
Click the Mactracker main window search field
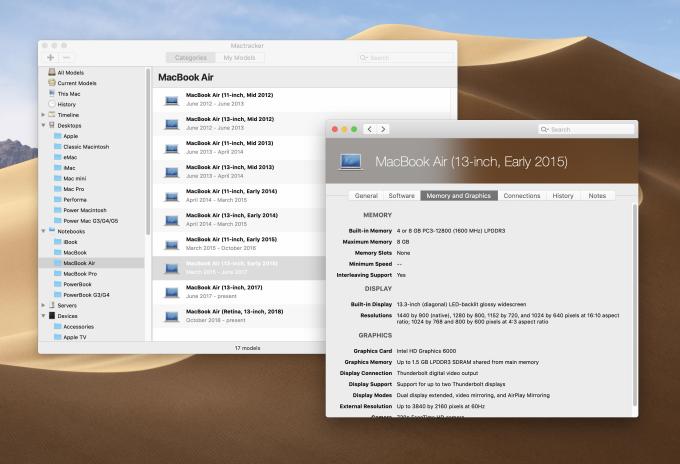pos(405,58)
